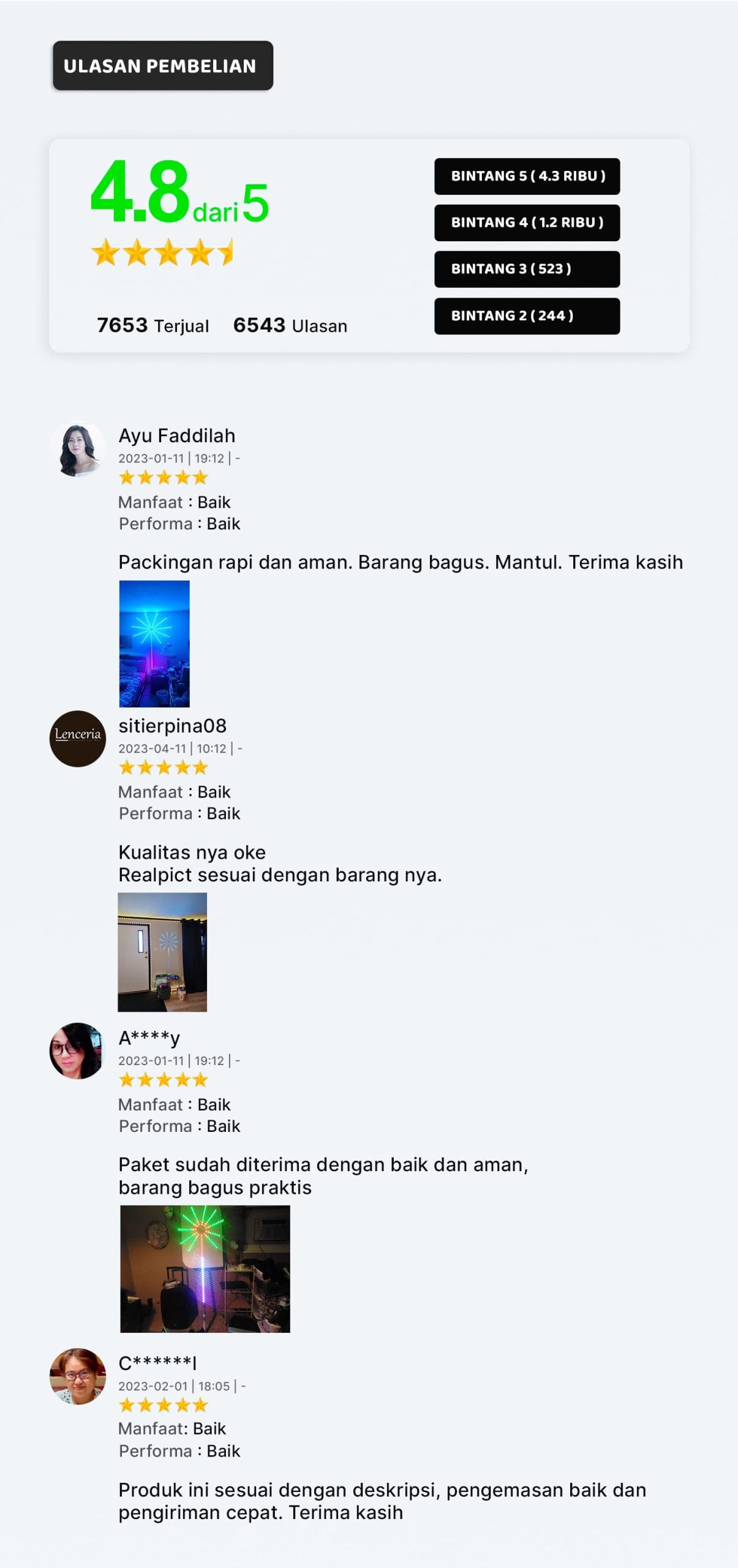This screenshot has height=1568, width=738.
Task: Click the overall 4.8 rating stars
Action: tap(162, 252)
